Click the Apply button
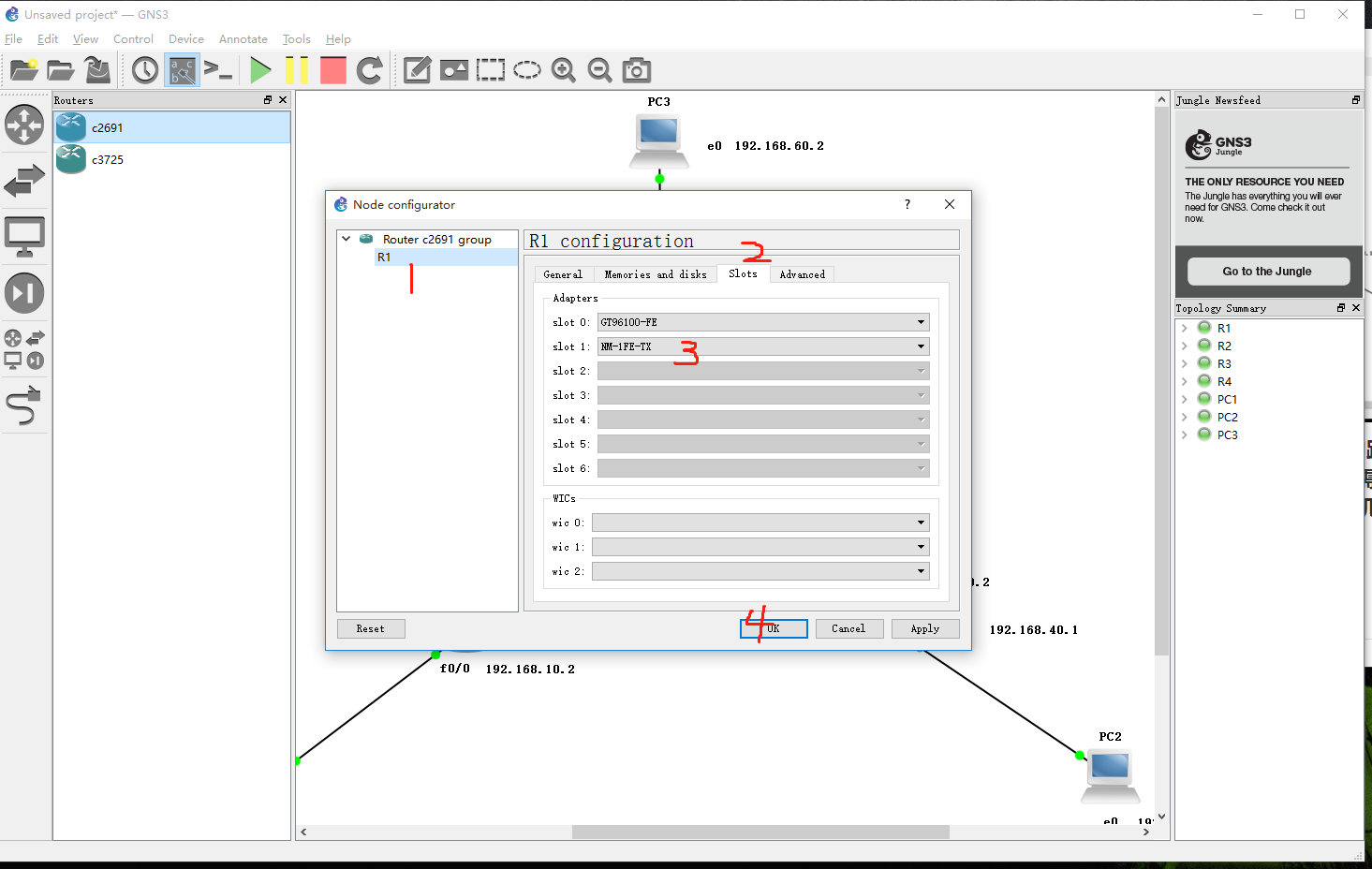Screen dimensions: 1372x869 pos(925,628)
